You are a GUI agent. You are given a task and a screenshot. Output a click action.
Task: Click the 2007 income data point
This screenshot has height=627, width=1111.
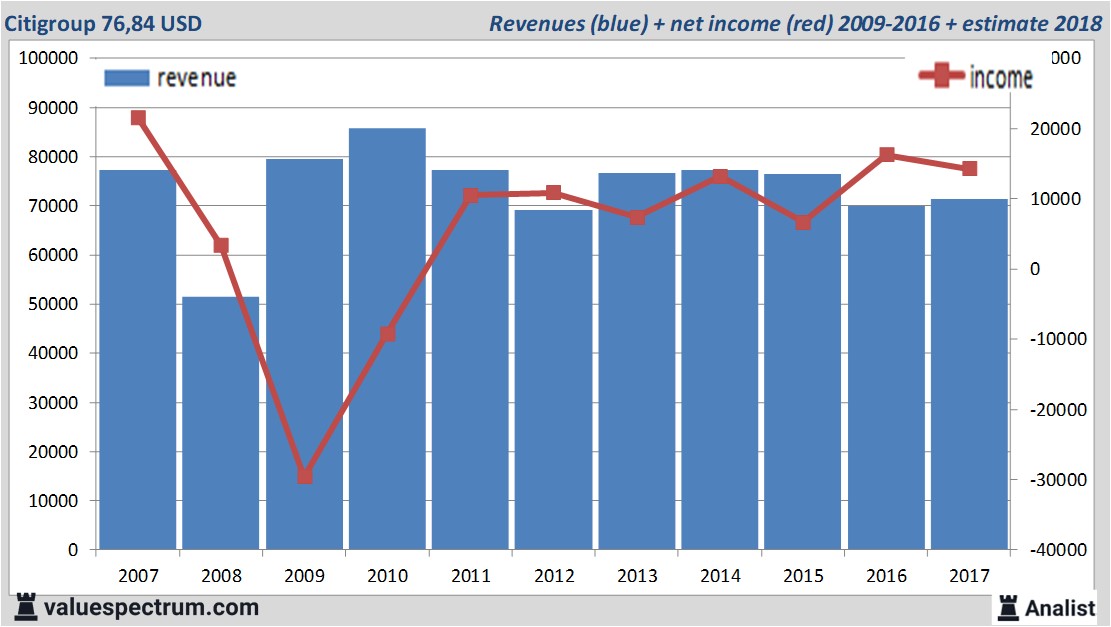[x=138, y=118]
